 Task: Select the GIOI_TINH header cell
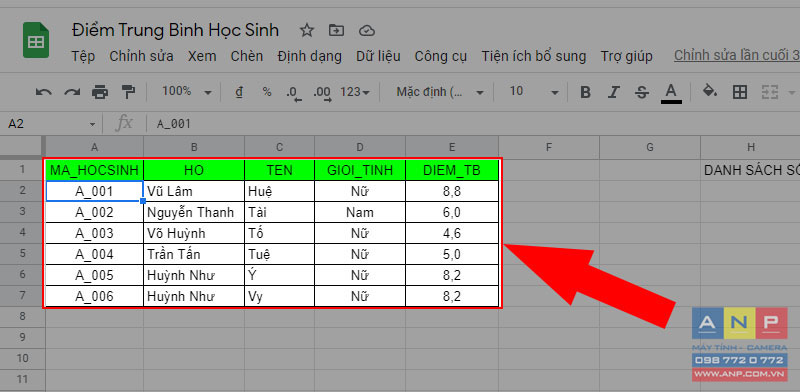360,170
